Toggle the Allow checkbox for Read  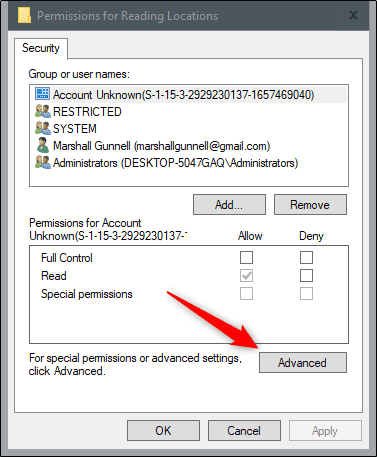pyautogui.click(x=246, y=275)
